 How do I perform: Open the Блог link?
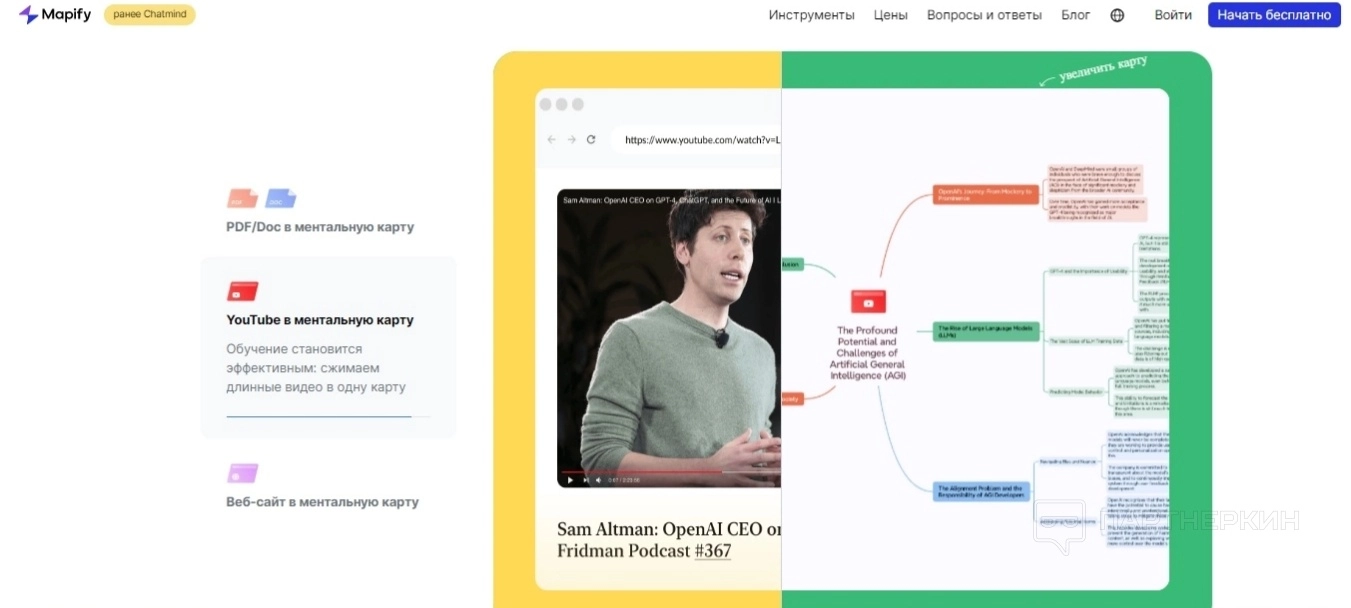1075,15
